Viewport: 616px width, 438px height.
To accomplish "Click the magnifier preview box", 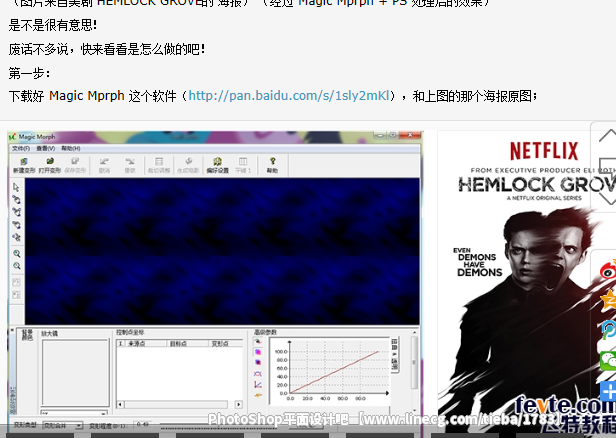I will tap(75, 372).
